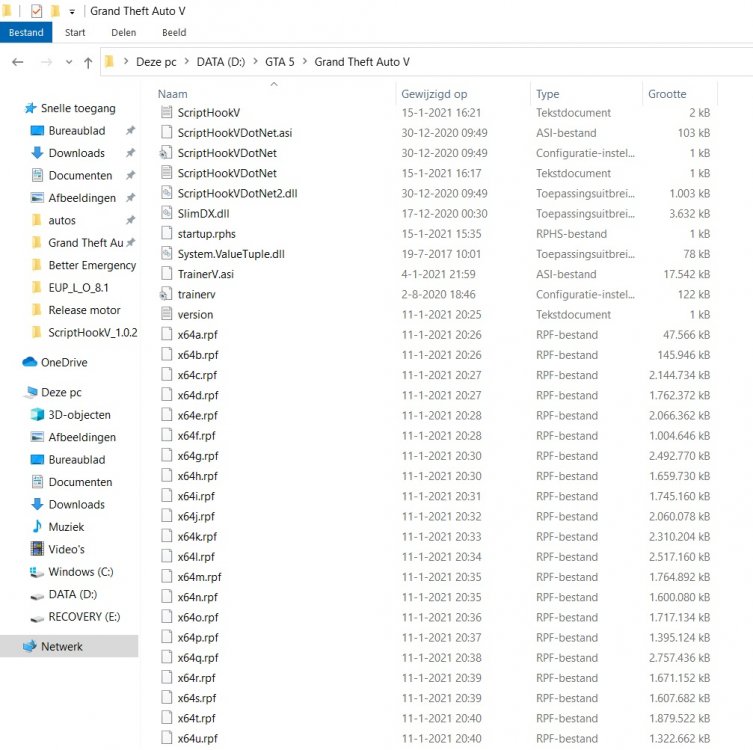Click the OneDrive cloud icon
Screen dimensions: 753x750
(x=30, y=362)
